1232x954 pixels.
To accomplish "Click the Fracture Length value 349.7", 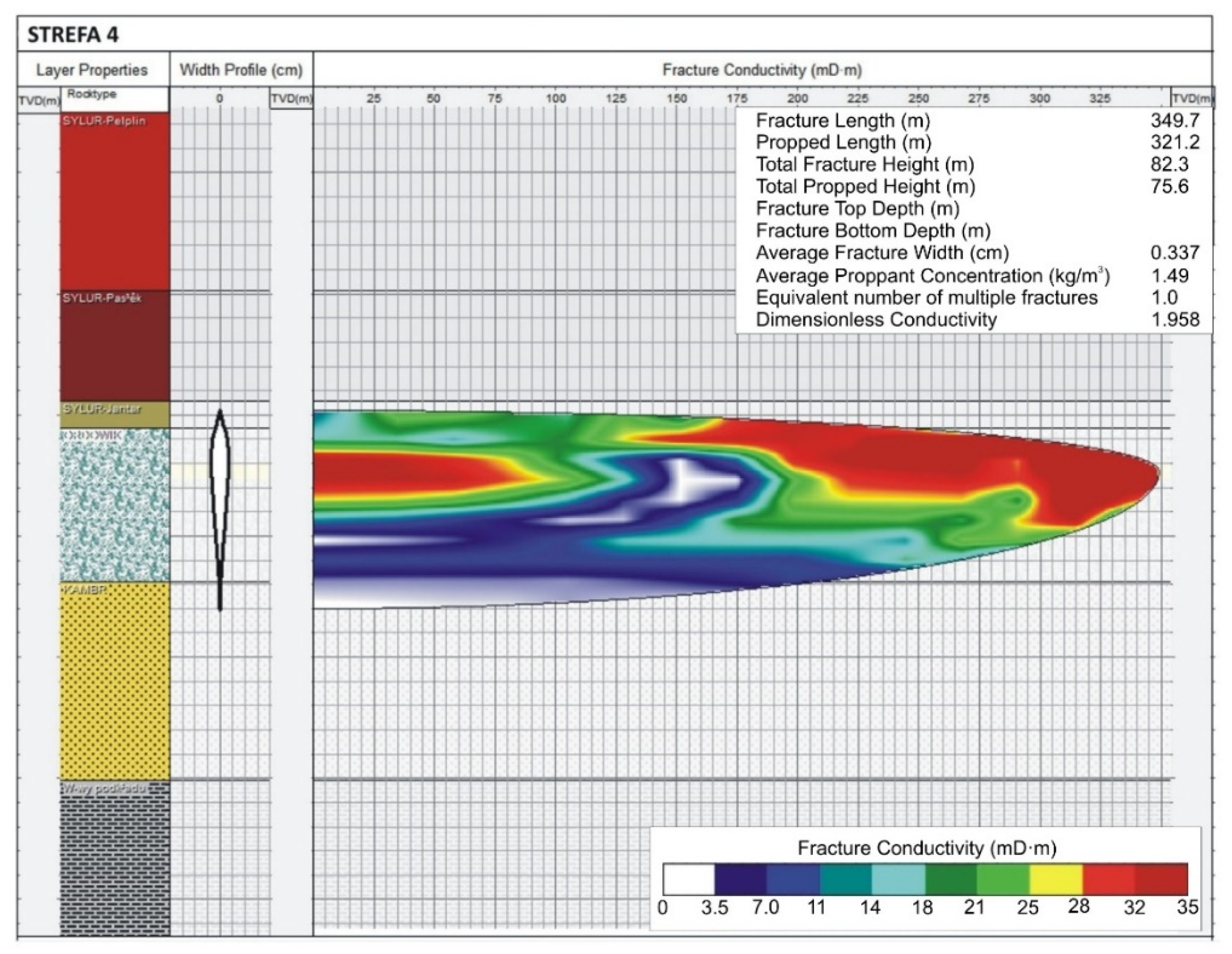I will pos(1174,120).
